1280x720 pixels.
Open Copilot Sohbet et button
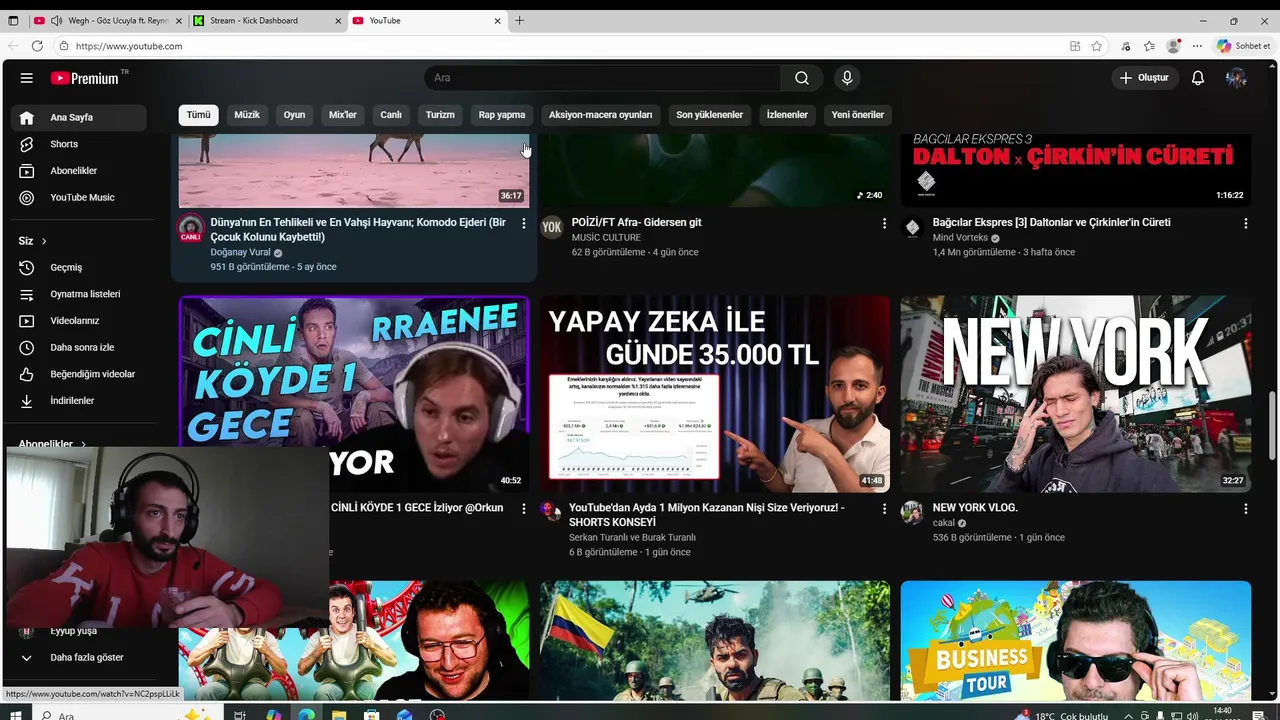[x=1243, y=46]
